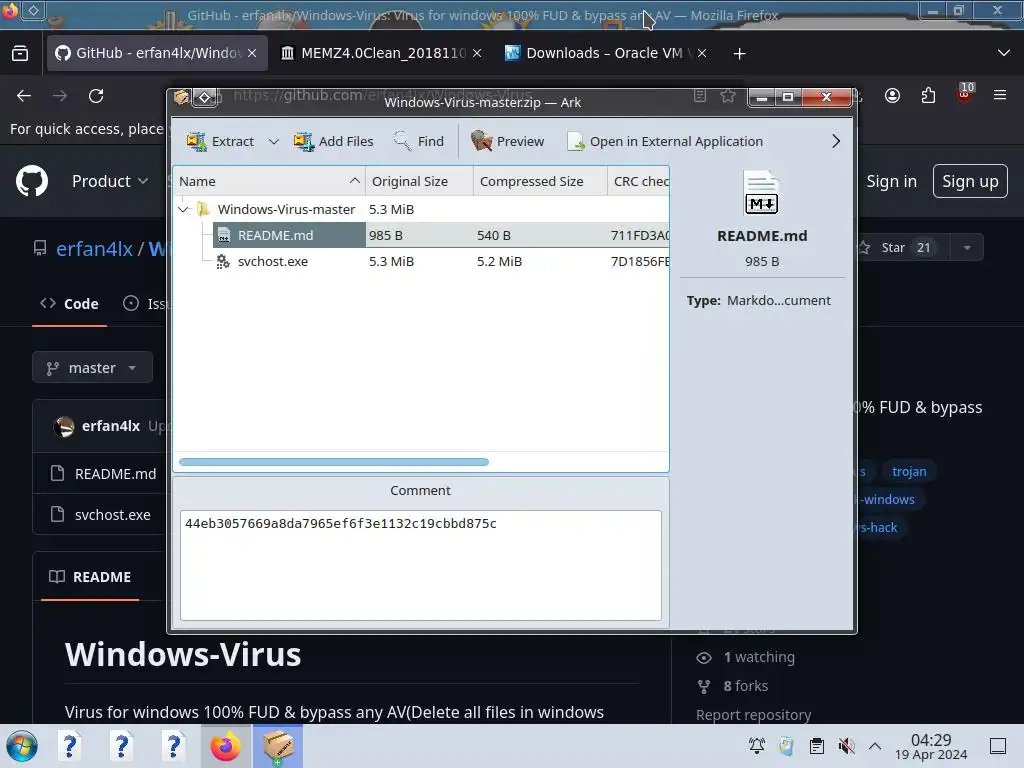Viewport: 1024px width, 768px height.
Task: Show more Ark toolbar actions chevron
Action: click(835, 142)
